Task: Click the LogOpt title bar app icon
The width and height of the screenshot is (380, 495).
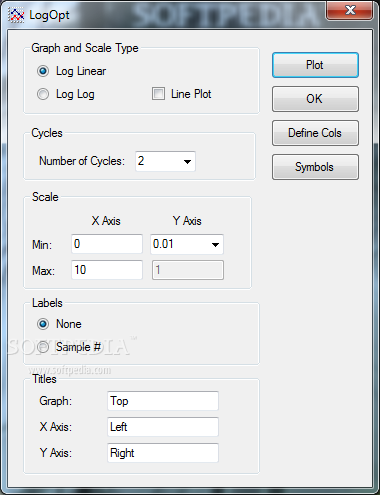Action: [16, 15]
